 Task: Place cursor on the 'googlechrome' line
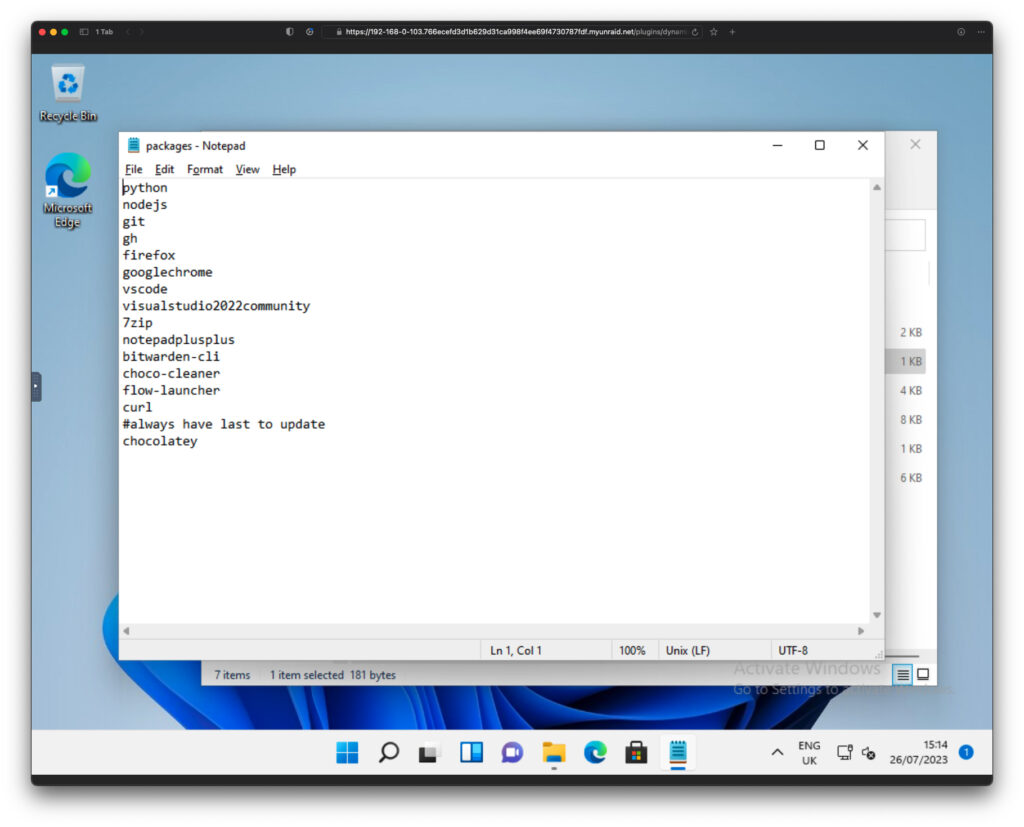click(x=167, y=272)
